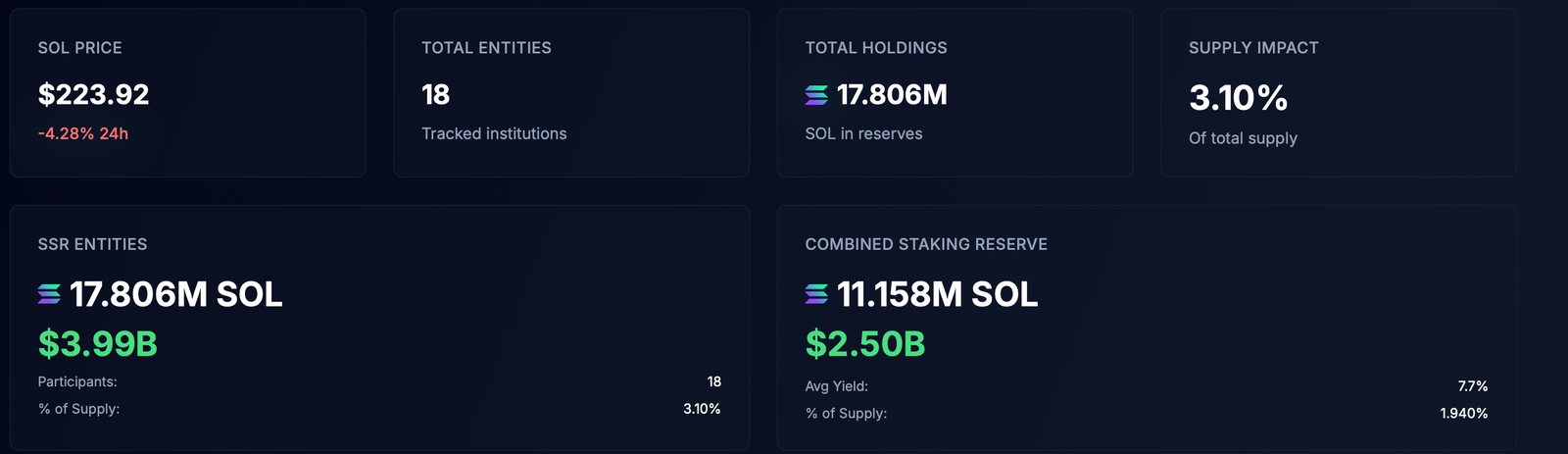The image size is (1568, 454).
Task: Select the Participants: row label
Action: pyautogui.click(x=77, y=381)
